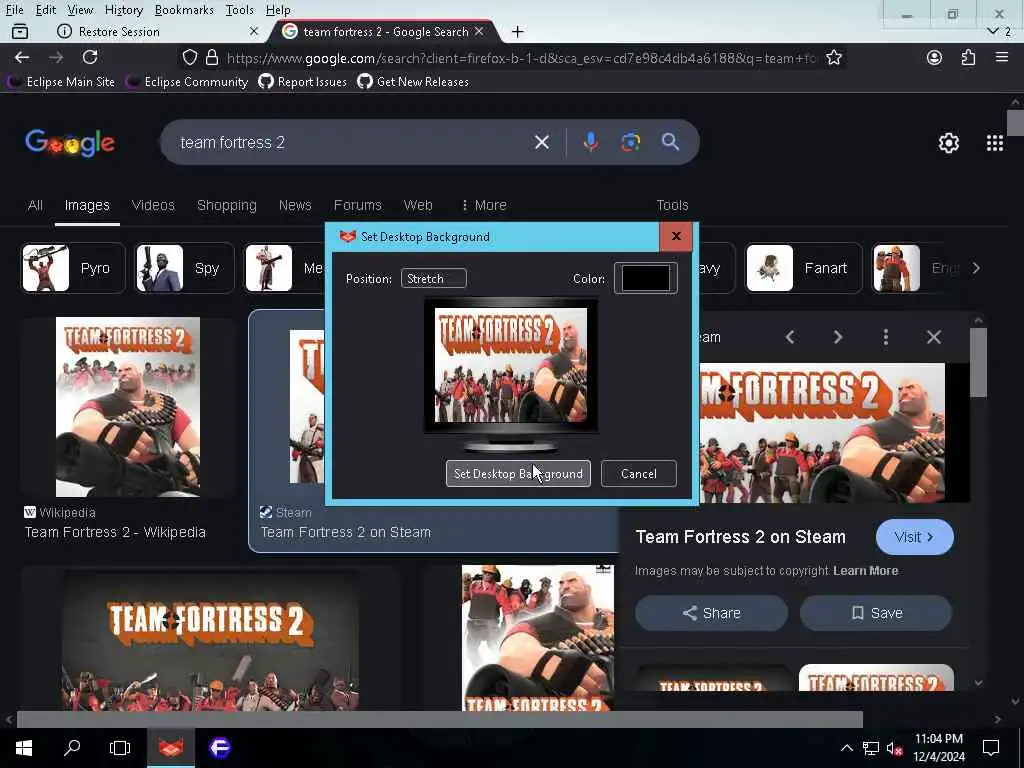Open tracking protection shield icon
The image size is (1024, 768).
click(x=189, y=57)
